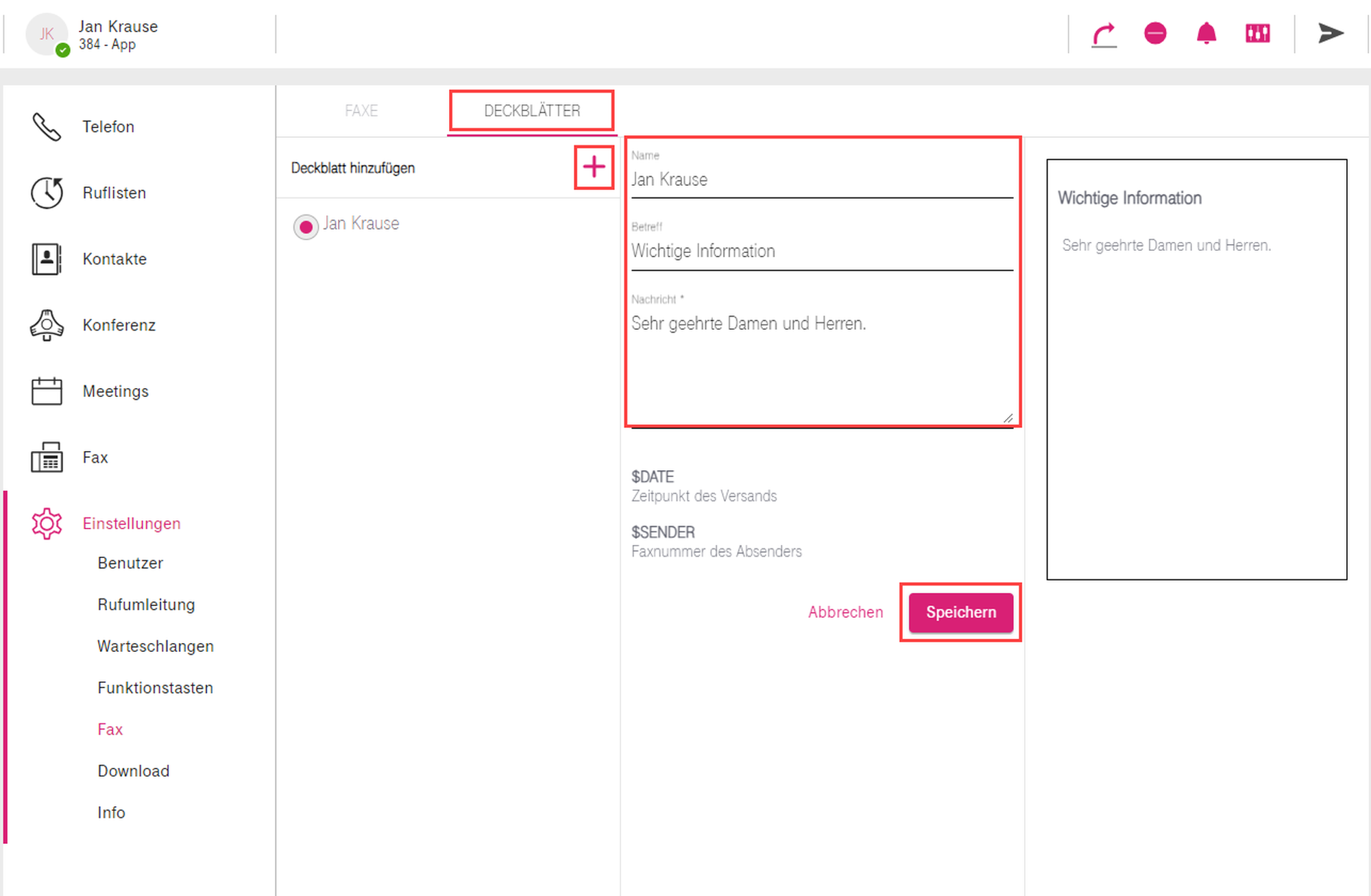Select the DECKBLÄTTER tab

click(x=532, y=111)
